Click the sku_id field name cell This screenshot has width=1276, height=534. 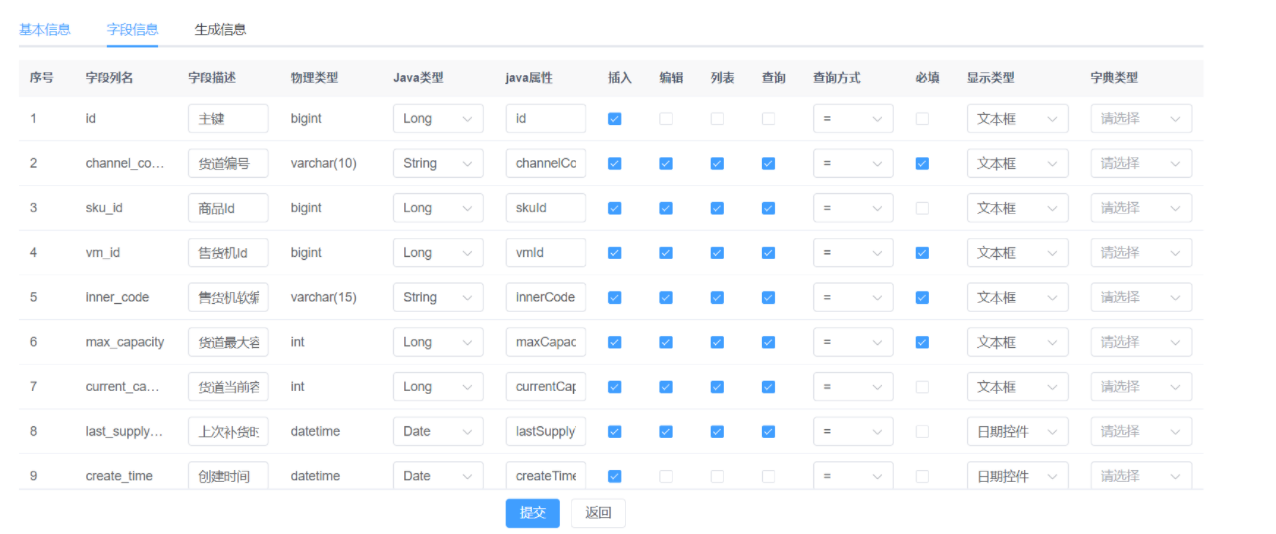(x=103, y=208)
